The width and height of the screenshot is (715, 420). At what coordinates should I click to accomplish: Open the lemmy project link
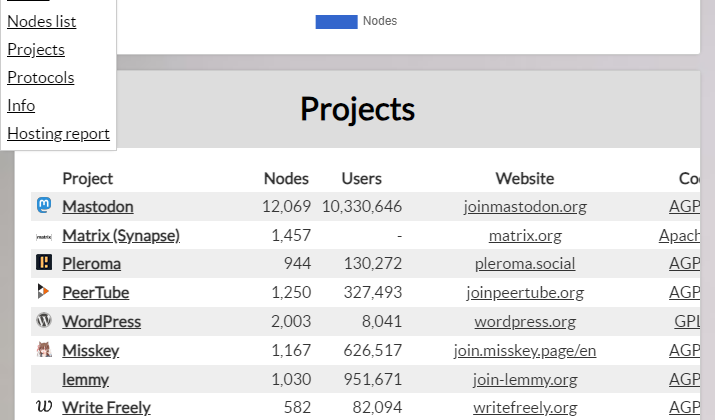(85, 379)
